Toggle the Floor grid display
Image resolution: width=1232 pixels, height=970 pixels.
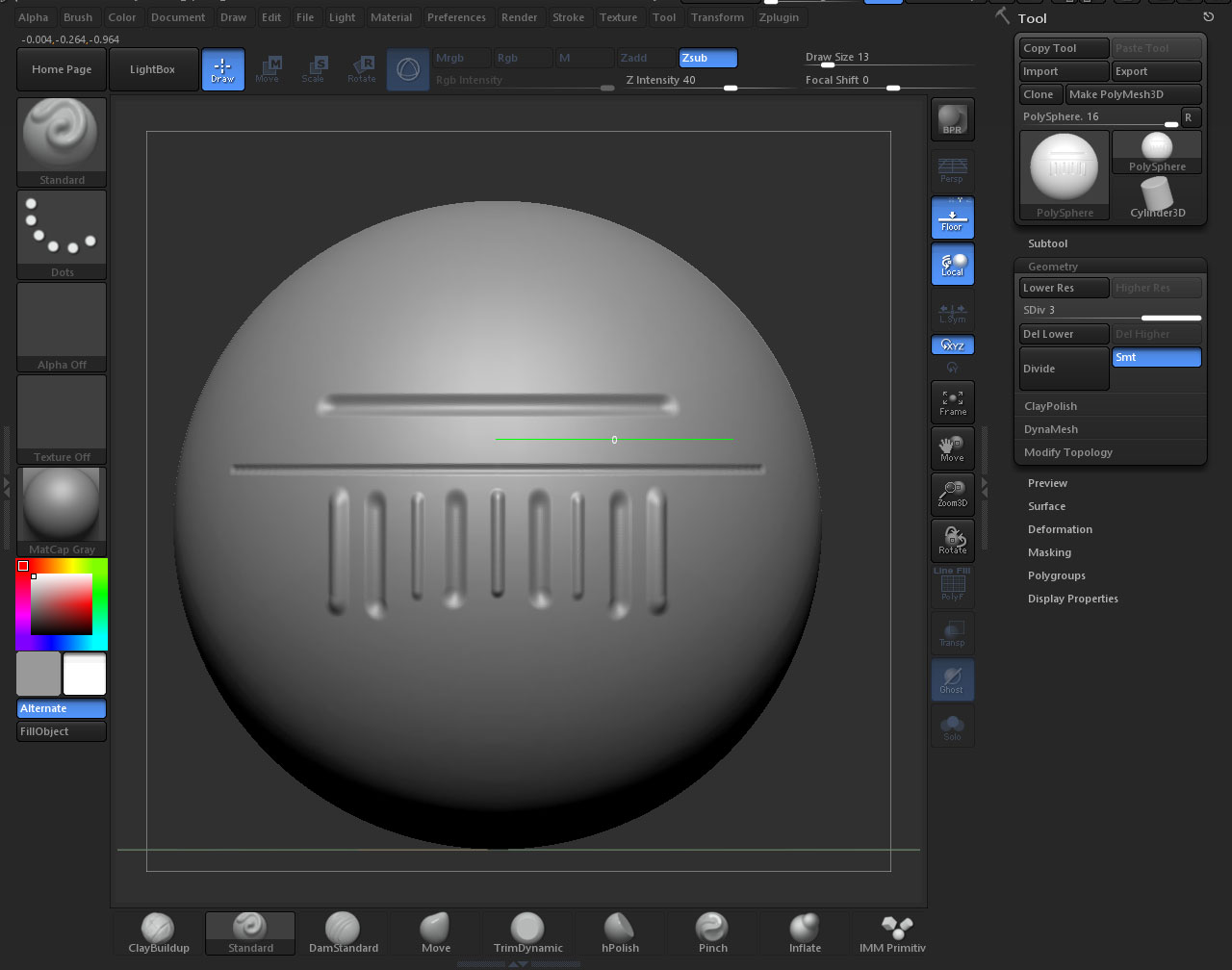(x=952, y=218)
